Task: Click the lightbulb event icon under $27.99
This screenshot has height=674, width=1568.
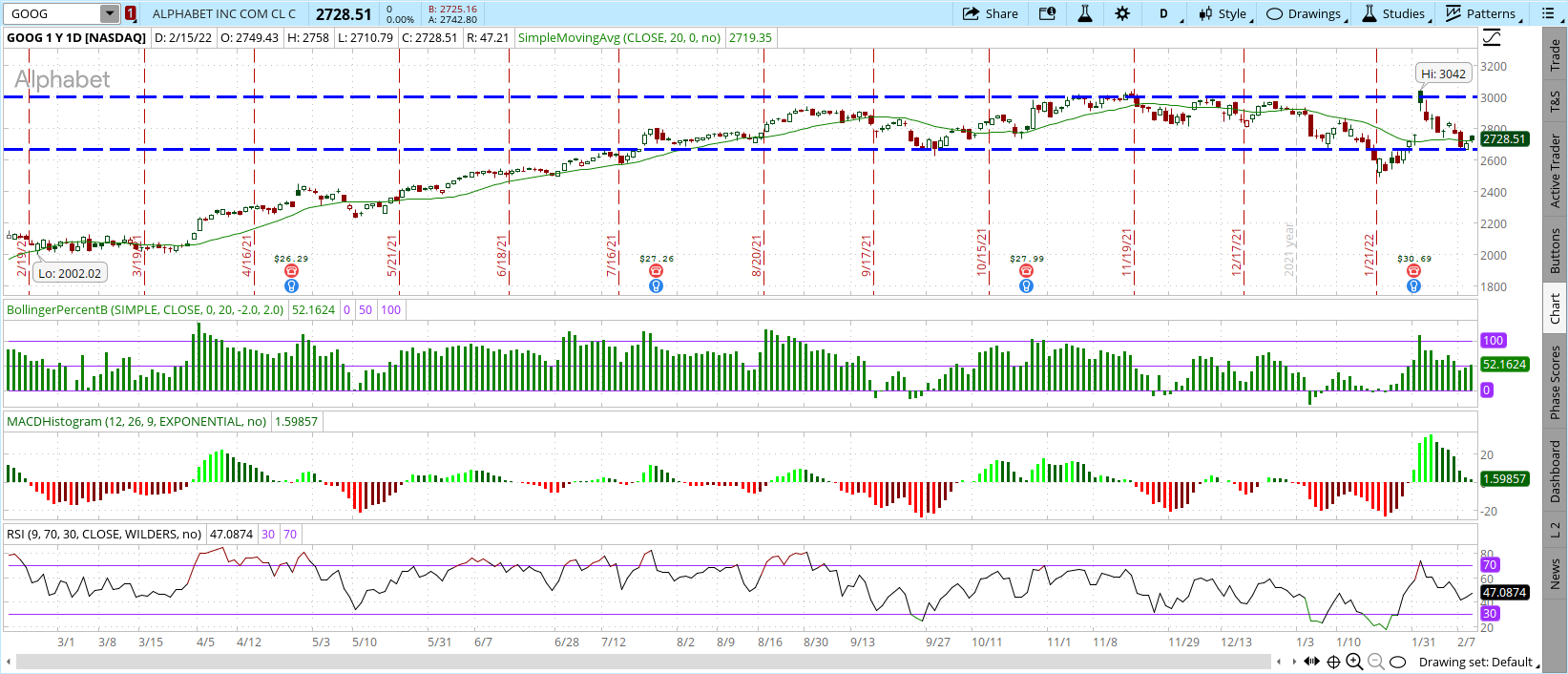Action: click(1026, 285)
